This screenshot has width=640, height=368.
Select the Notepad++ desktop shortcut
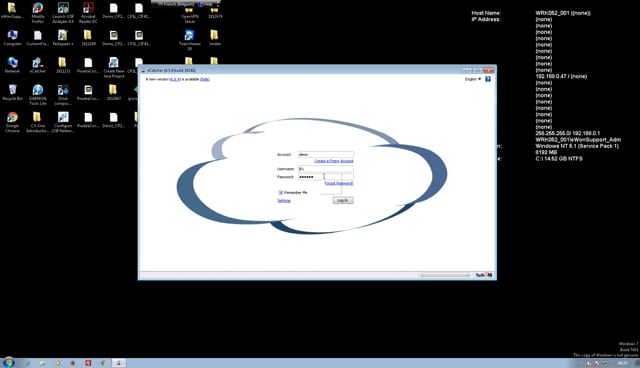coord(62,38)
